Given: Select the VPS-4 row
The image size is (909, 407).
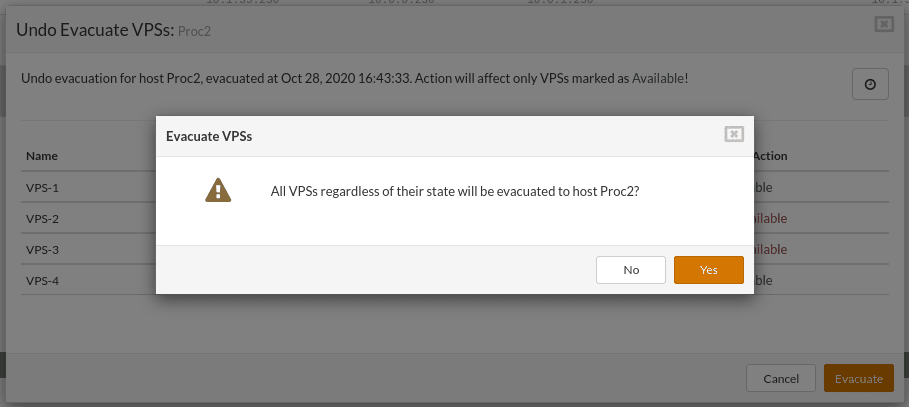Looking at the screenshot, I should tap(454, 280).
